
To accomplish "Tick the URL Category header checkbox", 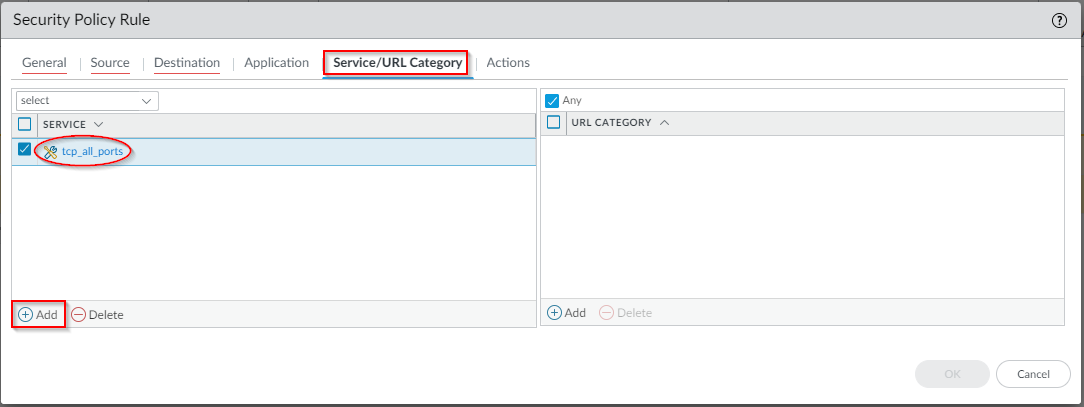I will (553, 123).
